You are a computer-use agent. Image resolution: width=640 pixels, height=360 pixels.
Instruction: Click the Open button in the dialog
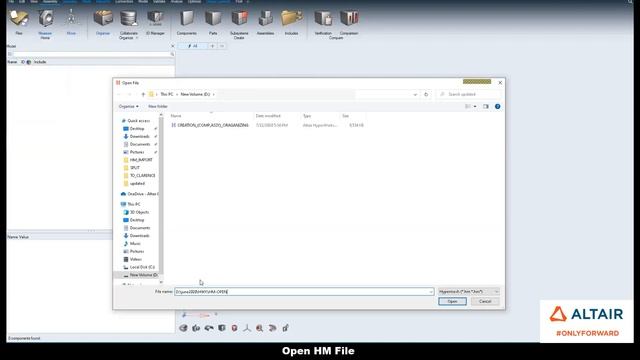pos(452,301)
